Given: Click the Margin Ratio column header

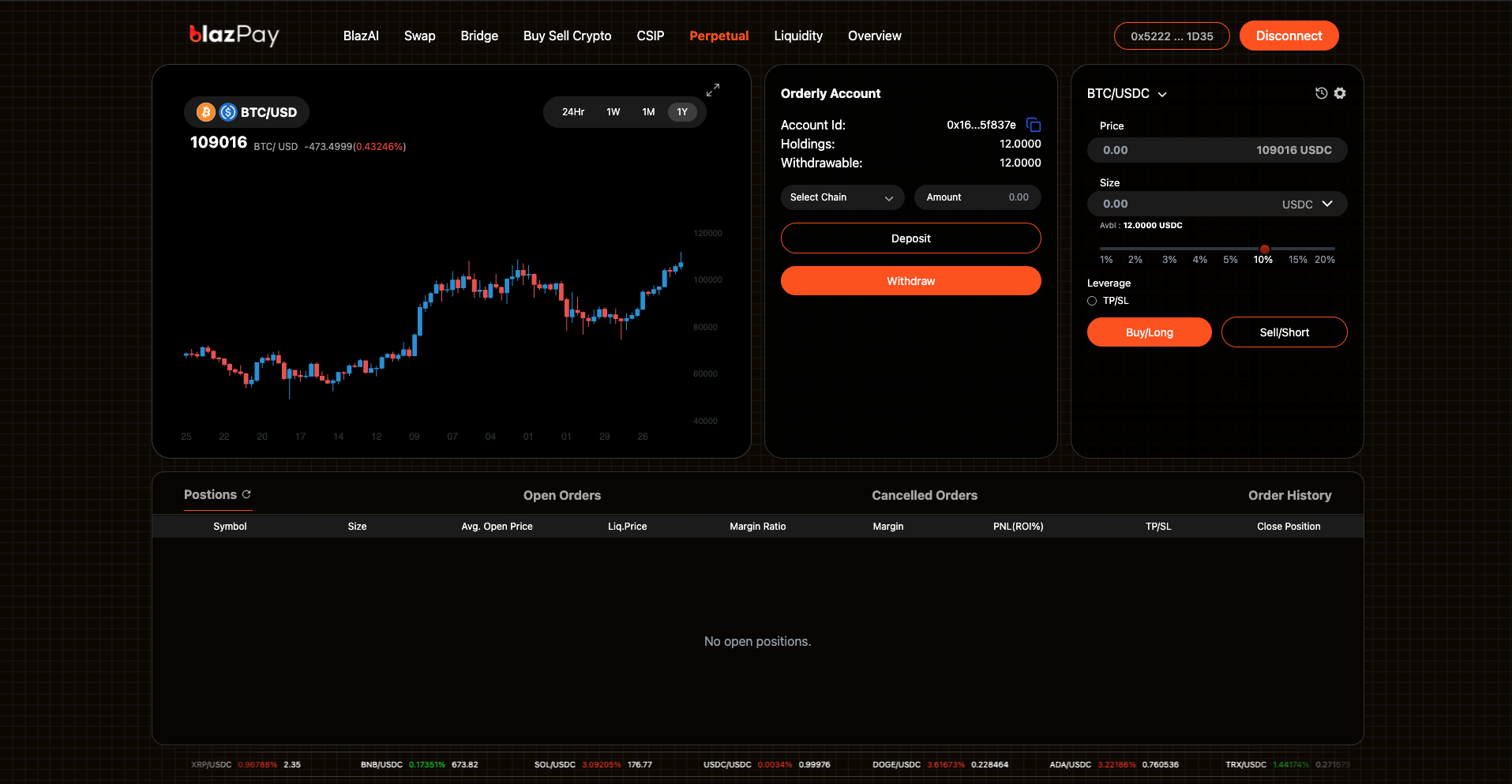Looking at the screenshot, I should pyautogui.click(x=758, y=527).
